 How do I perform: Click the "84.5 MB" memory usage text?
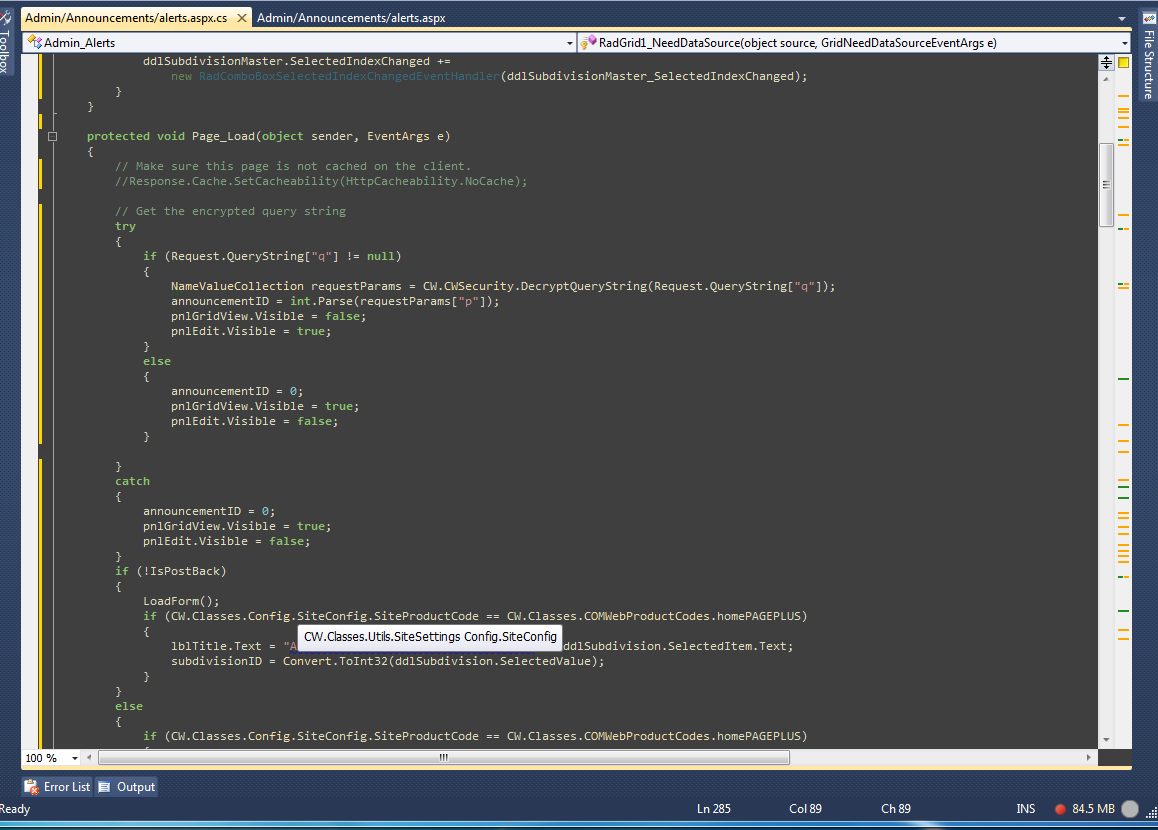tap(1093, 809)
